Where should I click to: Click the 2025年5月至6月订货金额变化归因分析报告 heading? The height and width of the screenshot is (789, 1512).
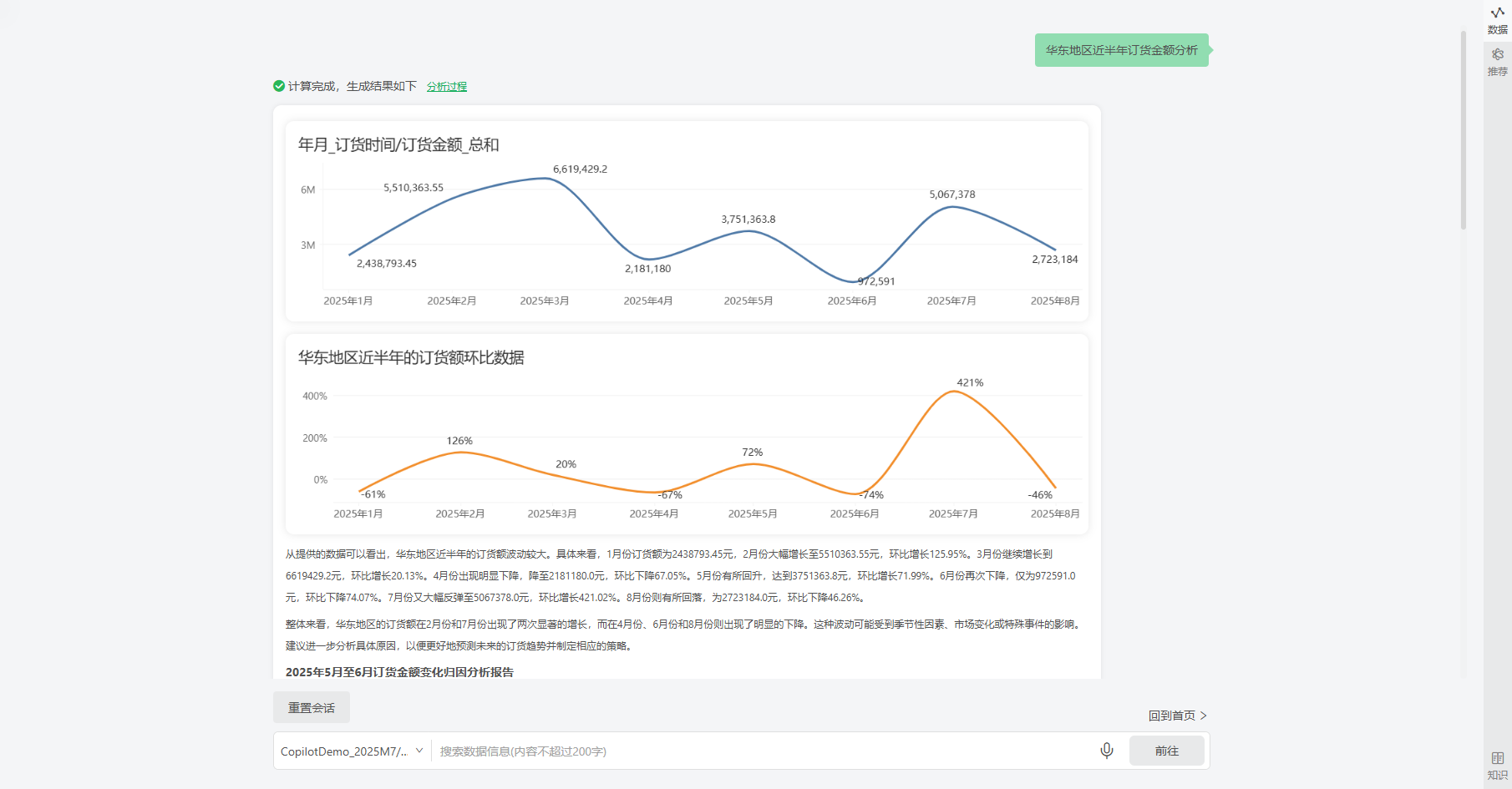[399, 672]
